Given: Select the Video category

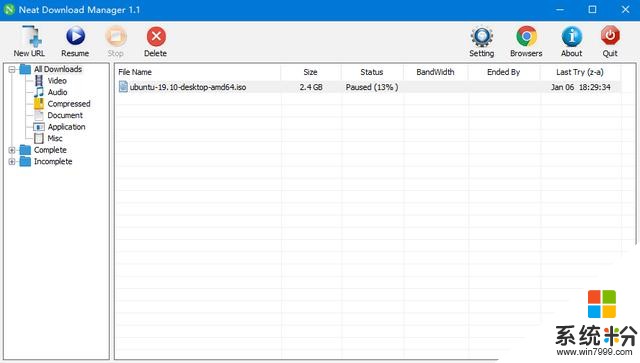Looking at the screenshot, I should 57,81.
